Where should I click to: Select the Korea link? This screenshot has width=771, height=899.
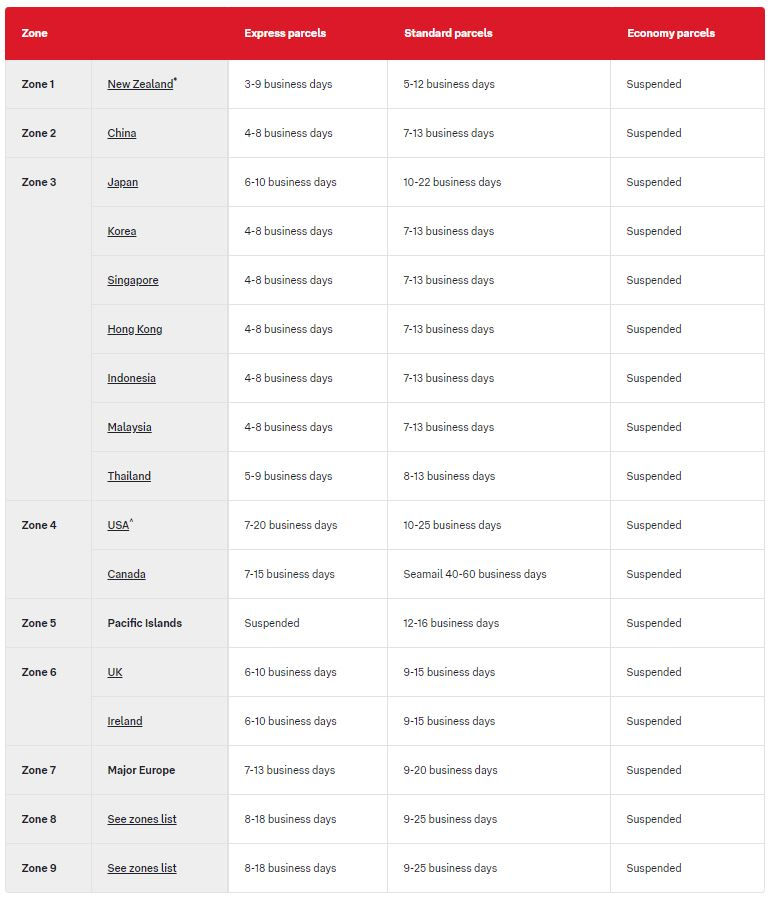(x=122, y=232)
